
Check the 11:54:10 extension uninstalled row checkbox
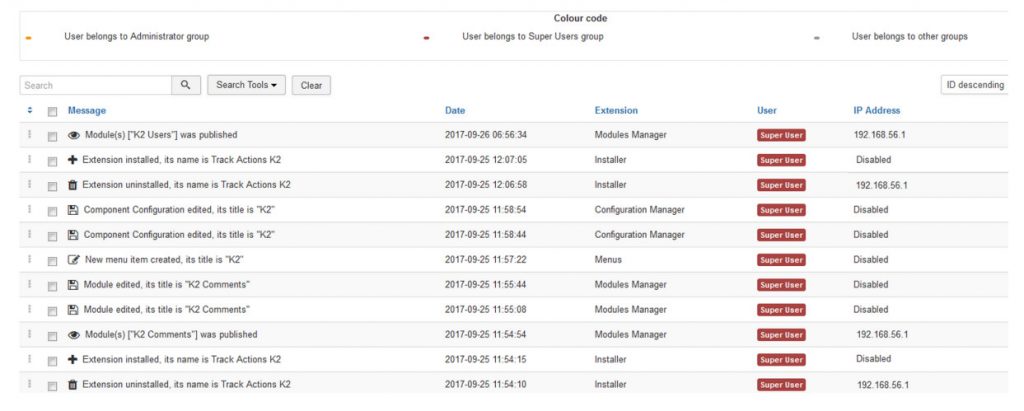point(52,386)
